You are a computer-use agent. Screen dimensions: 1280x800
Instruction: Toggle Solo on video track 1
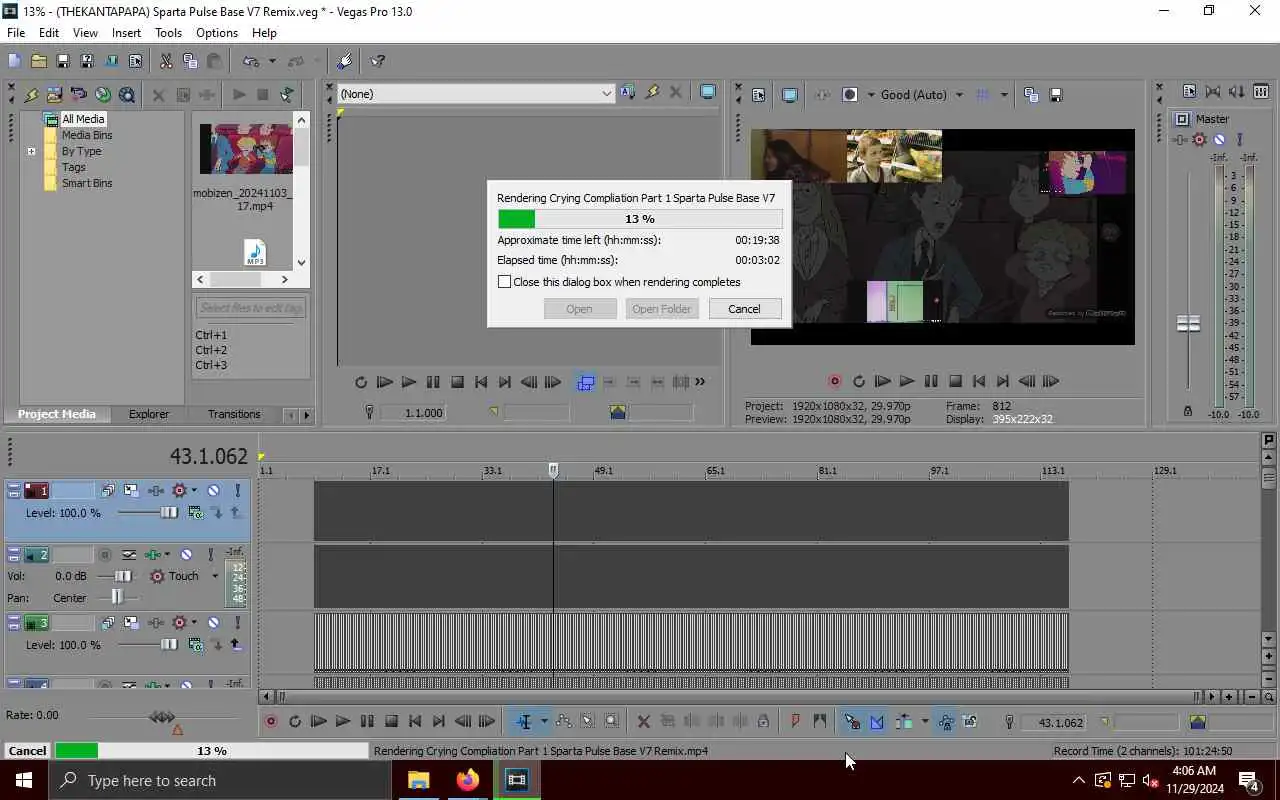pyautogui.click(x=237, y=490)
